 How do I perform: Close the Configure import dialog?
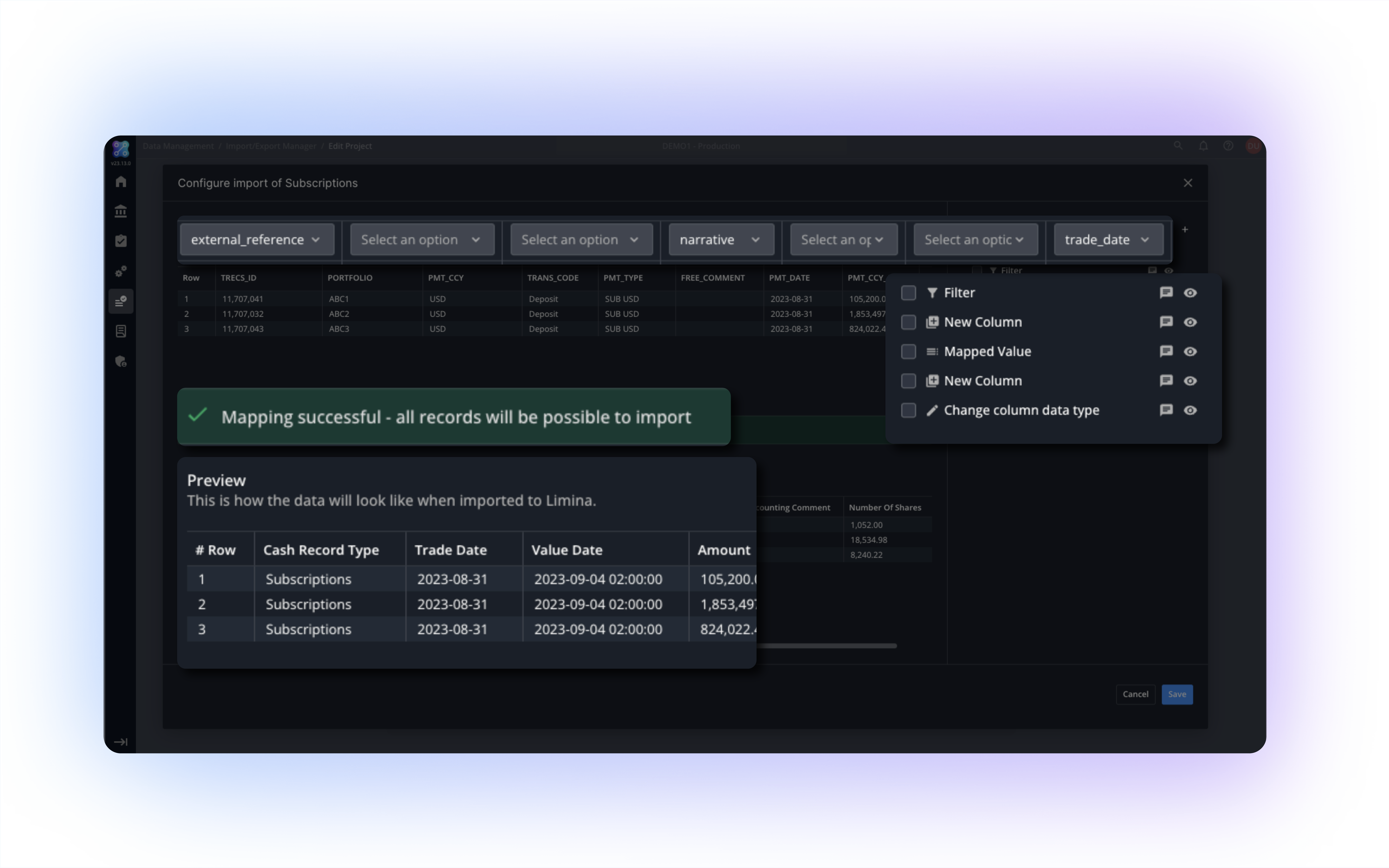(x=1188, y=183)
